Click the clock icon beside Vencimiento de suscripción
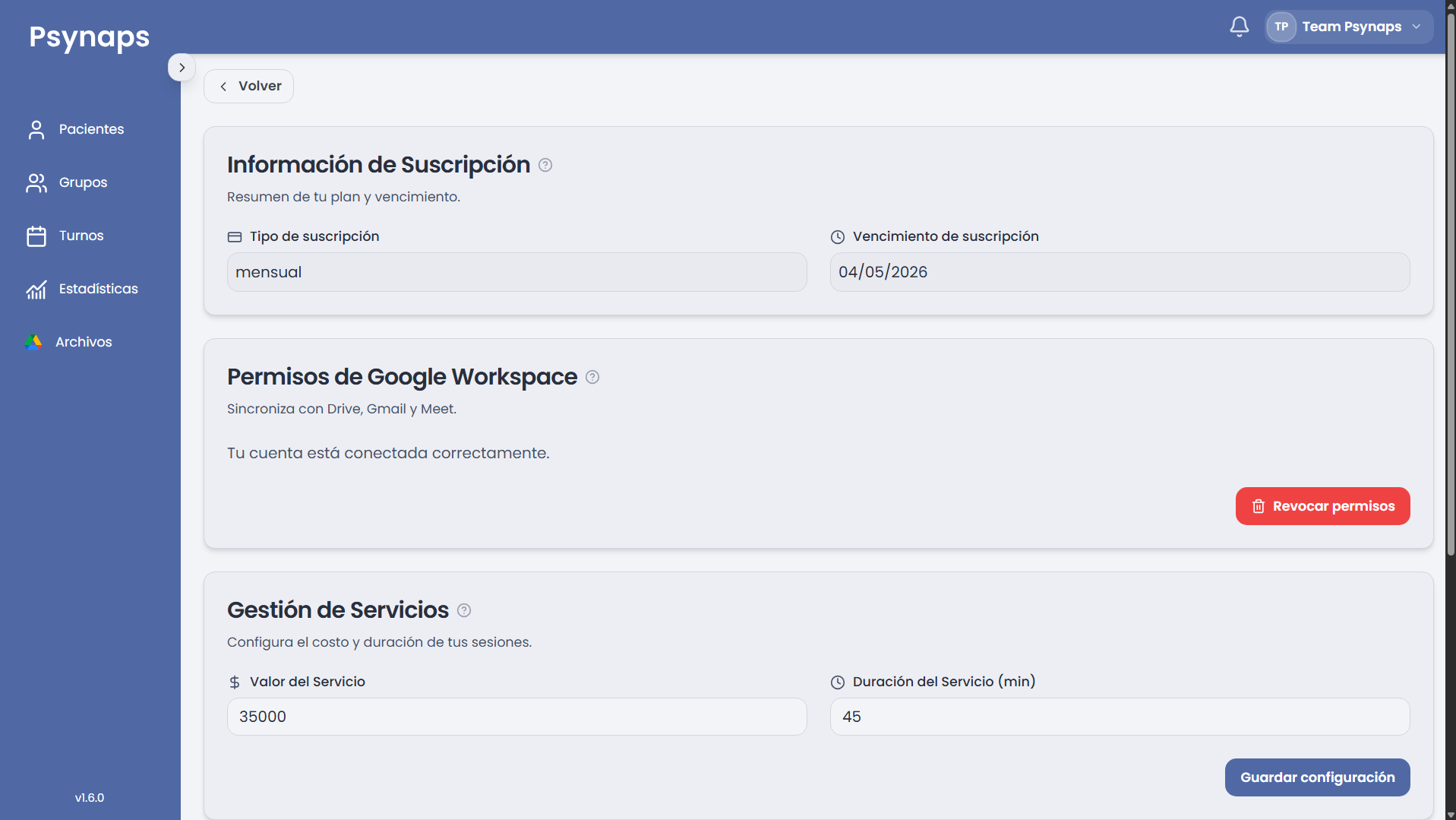1456x820 pixels. click(x=838, y=237)
